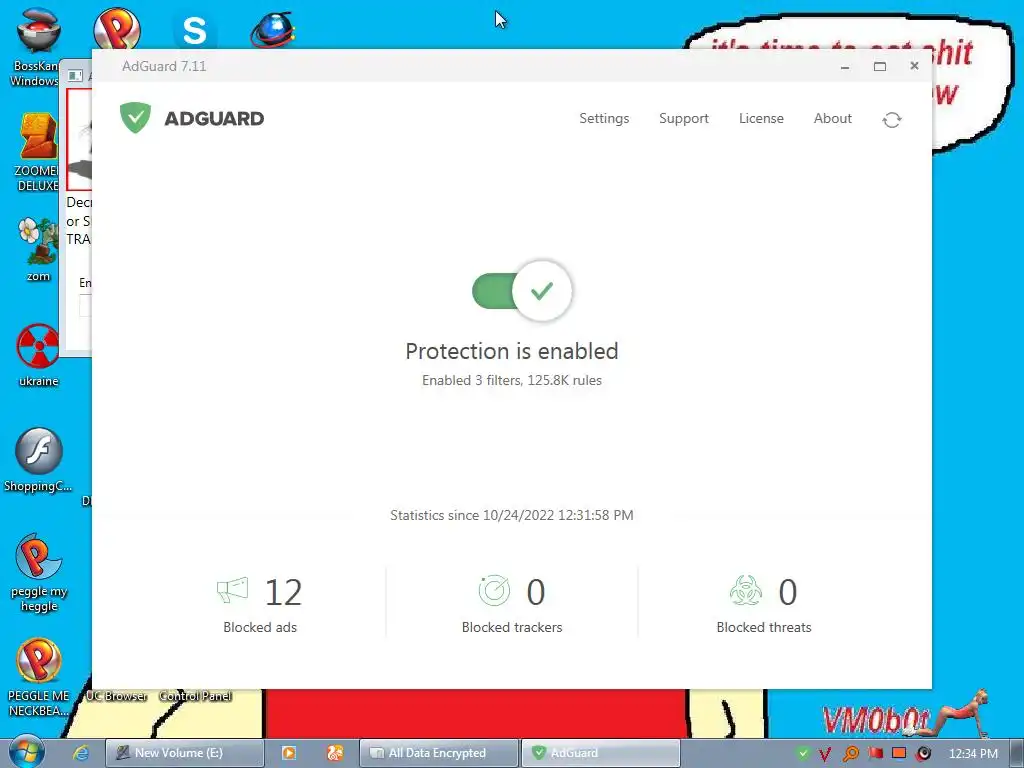Click the orange magnifier tray icon

850,754
